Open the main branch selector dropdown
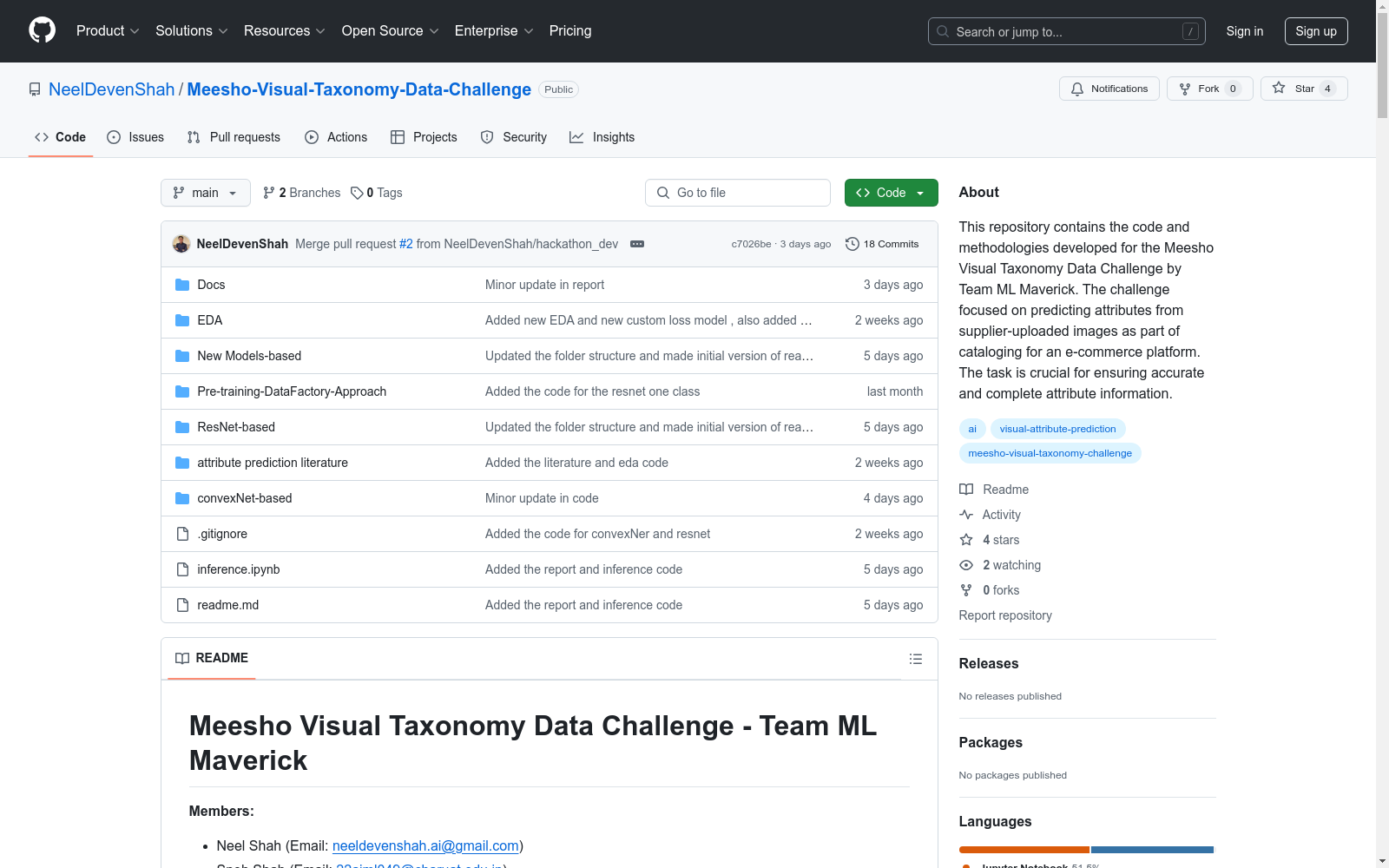Image resolution: width=1389 pixels, height=868 pixels. (x=206, y=193)
